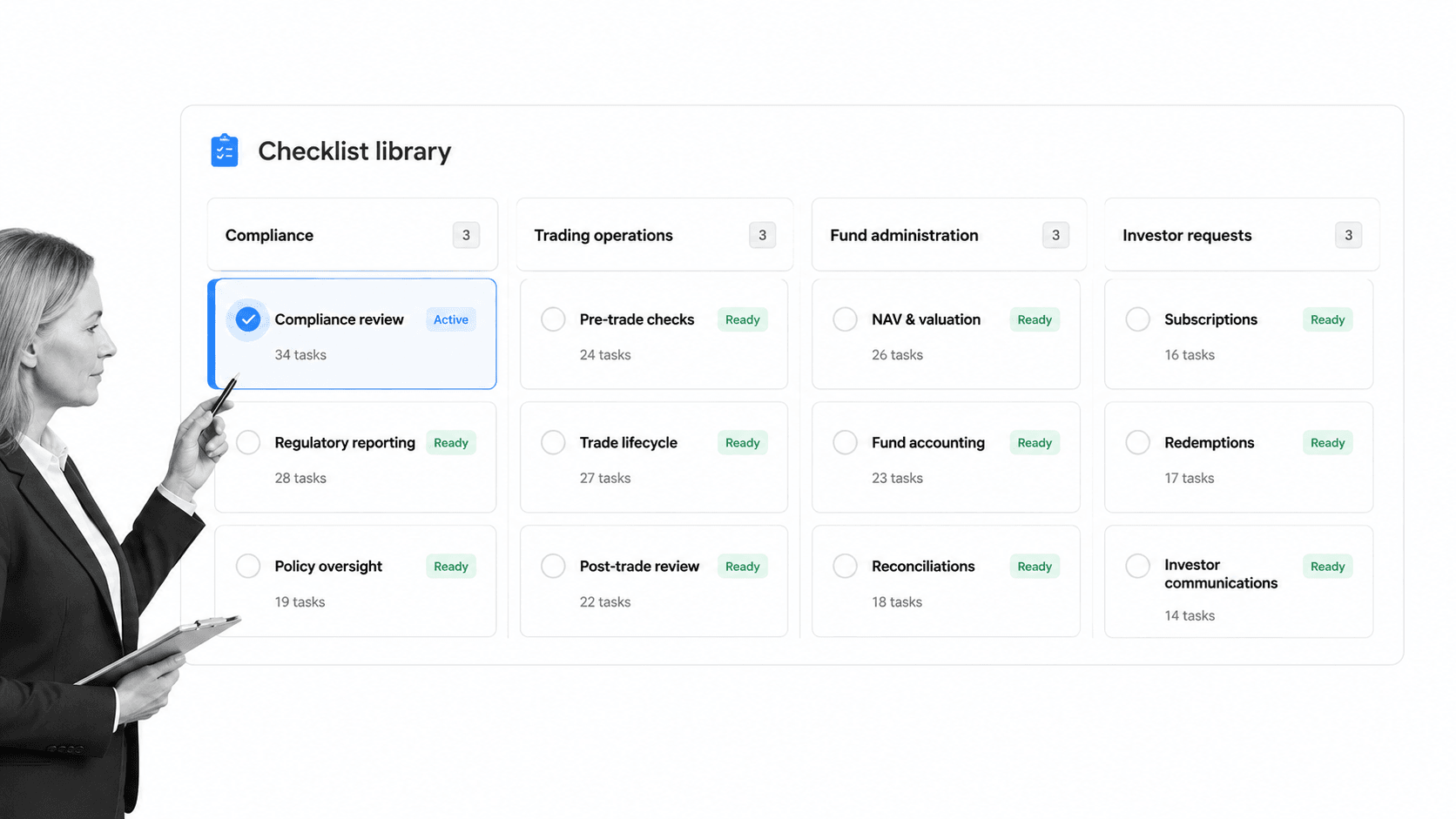Click the '17 tasks' count text
This screenshot has height=819, width=1456.
[x=1190, y=478]
